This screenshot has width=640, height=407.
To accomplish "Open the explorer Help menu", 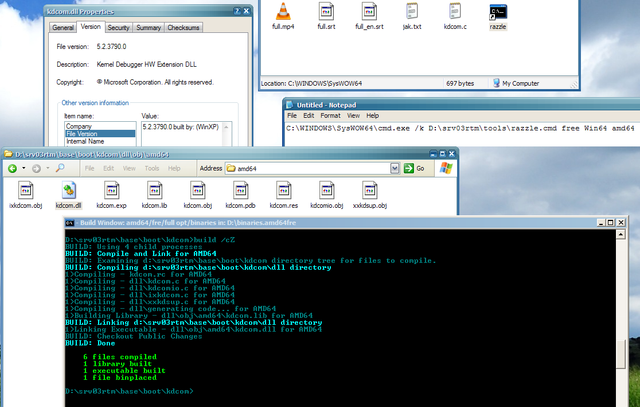I will 174,168.
